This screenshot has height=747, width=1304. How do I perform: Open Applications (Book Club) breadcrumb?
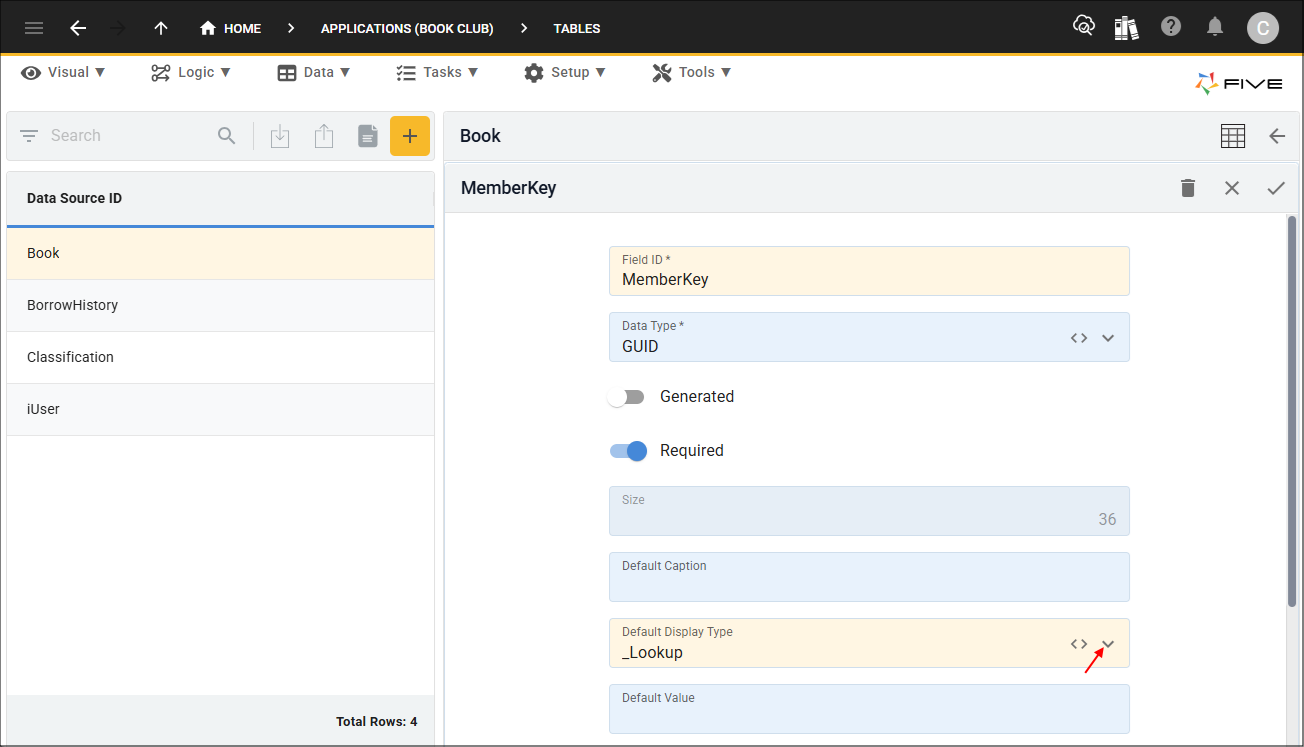pyautogui.click(x=407, y=28)
